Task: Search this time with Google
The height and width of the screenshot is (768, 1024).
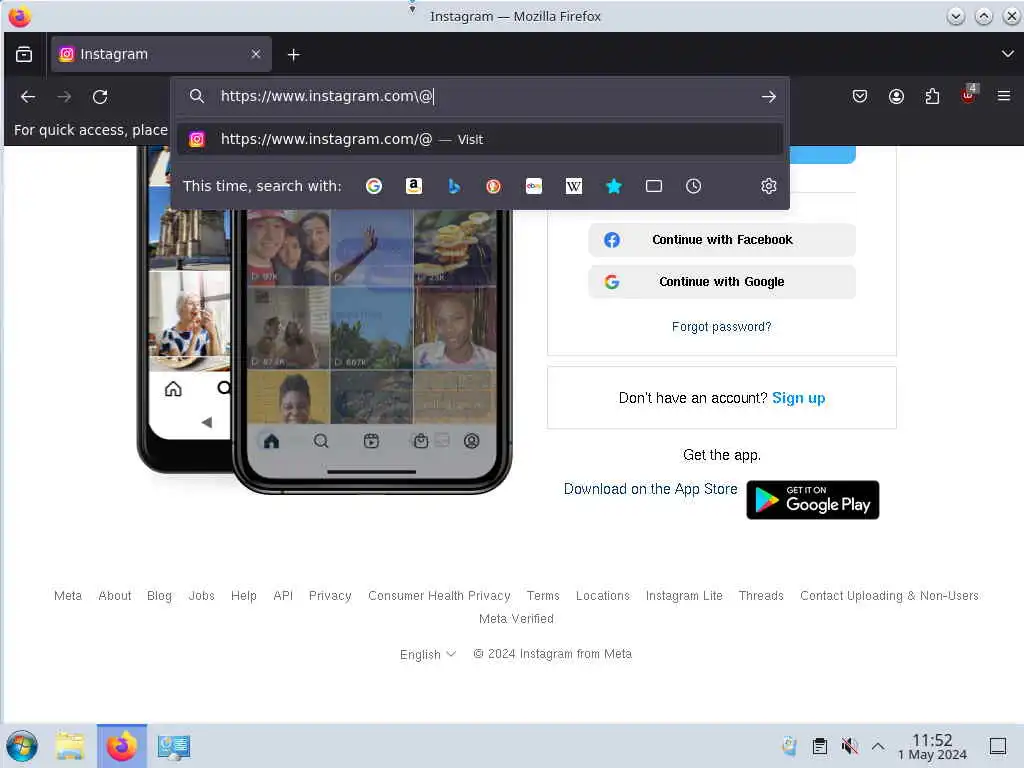Action: (x=374, y=186)
